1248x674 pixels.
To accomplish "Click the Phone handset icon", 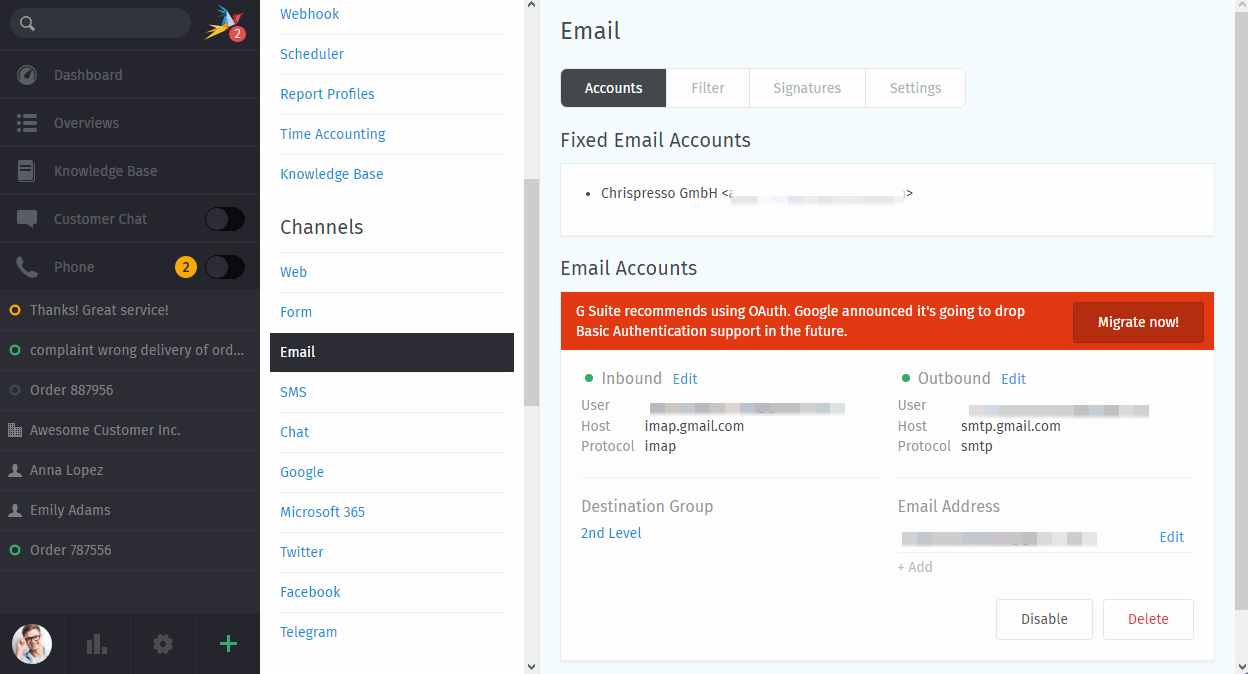I will pos(27,267).
